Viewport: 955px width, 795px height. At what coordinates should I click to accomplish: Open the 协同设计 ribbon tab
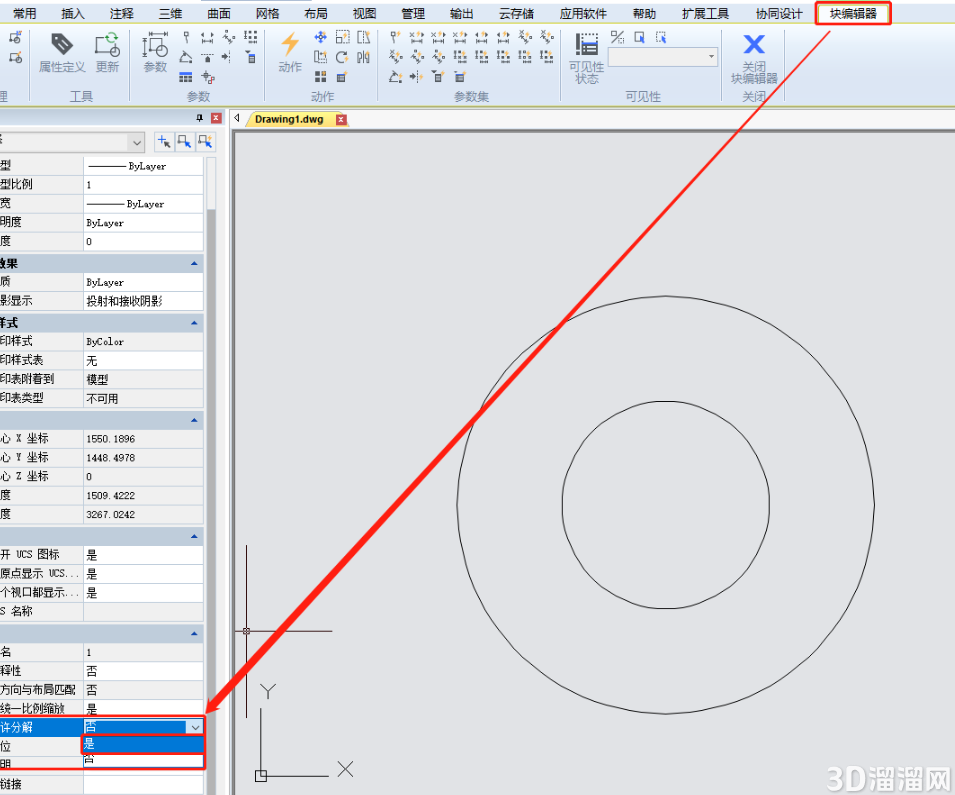click(x=779, y=13)
